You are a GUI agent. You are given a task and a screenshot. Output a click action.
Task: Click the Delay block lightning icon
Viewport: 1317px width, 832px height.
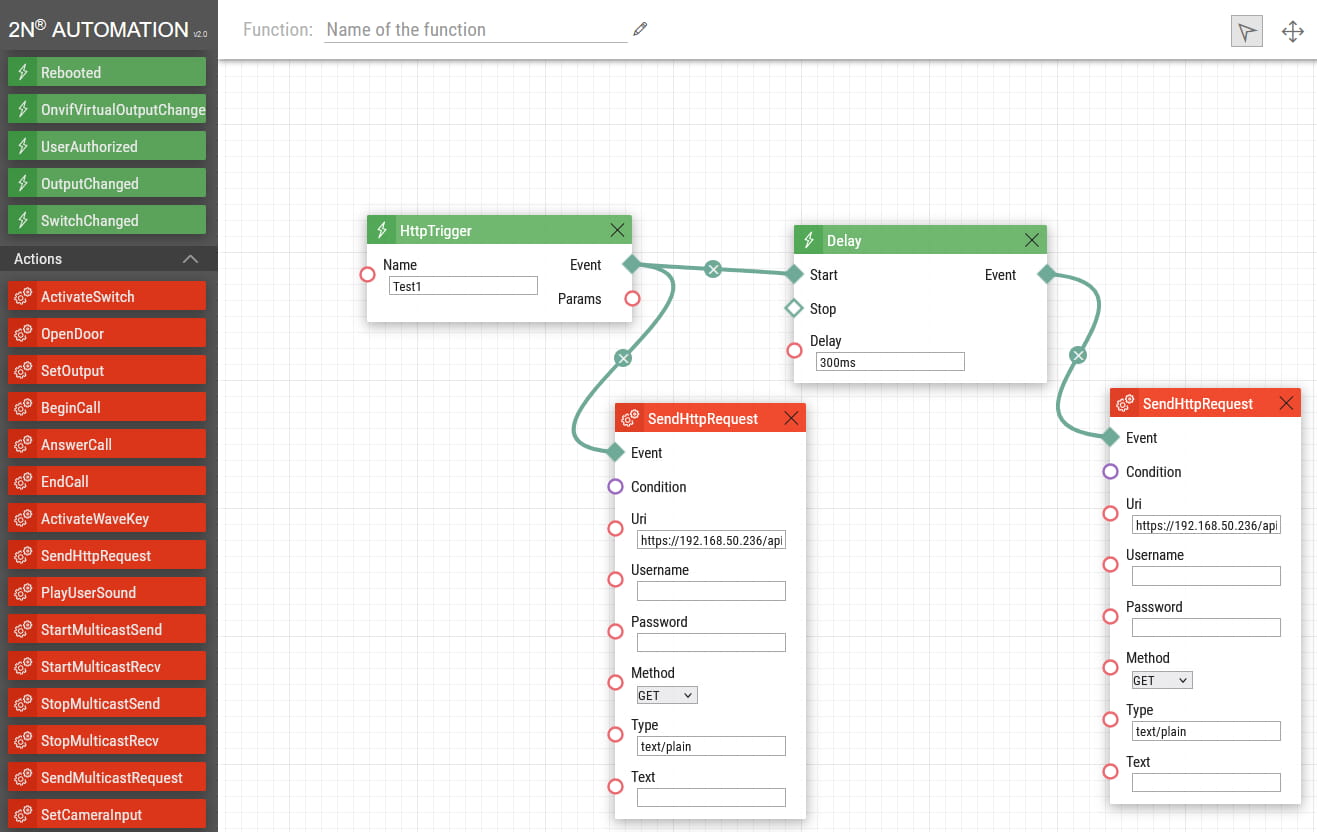pos(809,240)
